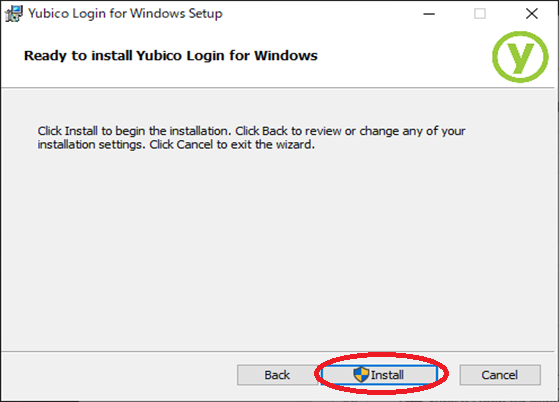
Task: Click the empty gray dialog body area
Action: (x=278, y=249)
